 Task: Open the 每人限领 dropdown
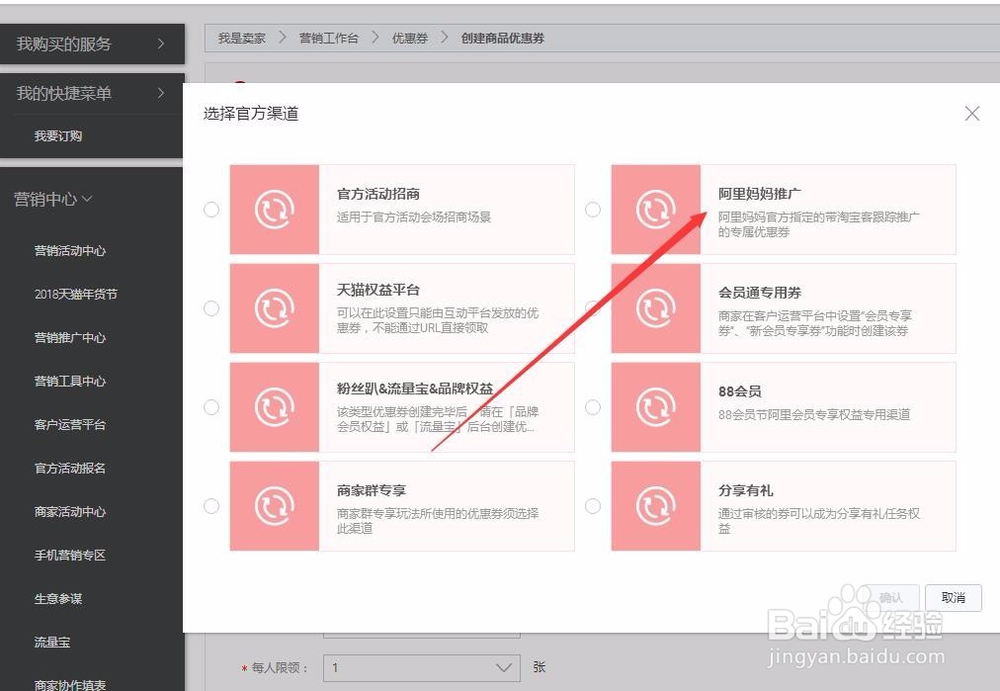pos(422,668)
